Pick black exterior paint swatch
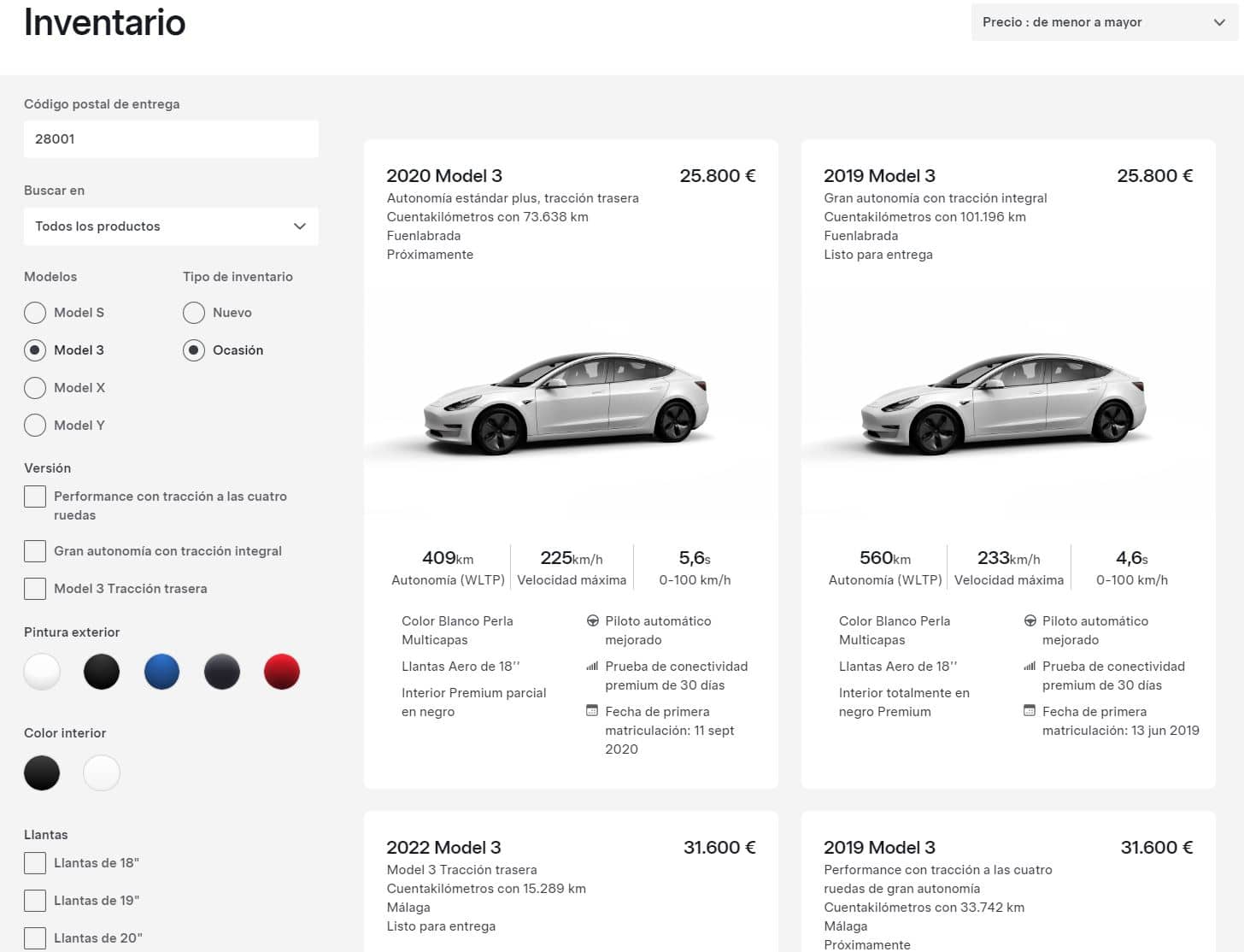Viewport: 1244px width, 952px height. 102,672
